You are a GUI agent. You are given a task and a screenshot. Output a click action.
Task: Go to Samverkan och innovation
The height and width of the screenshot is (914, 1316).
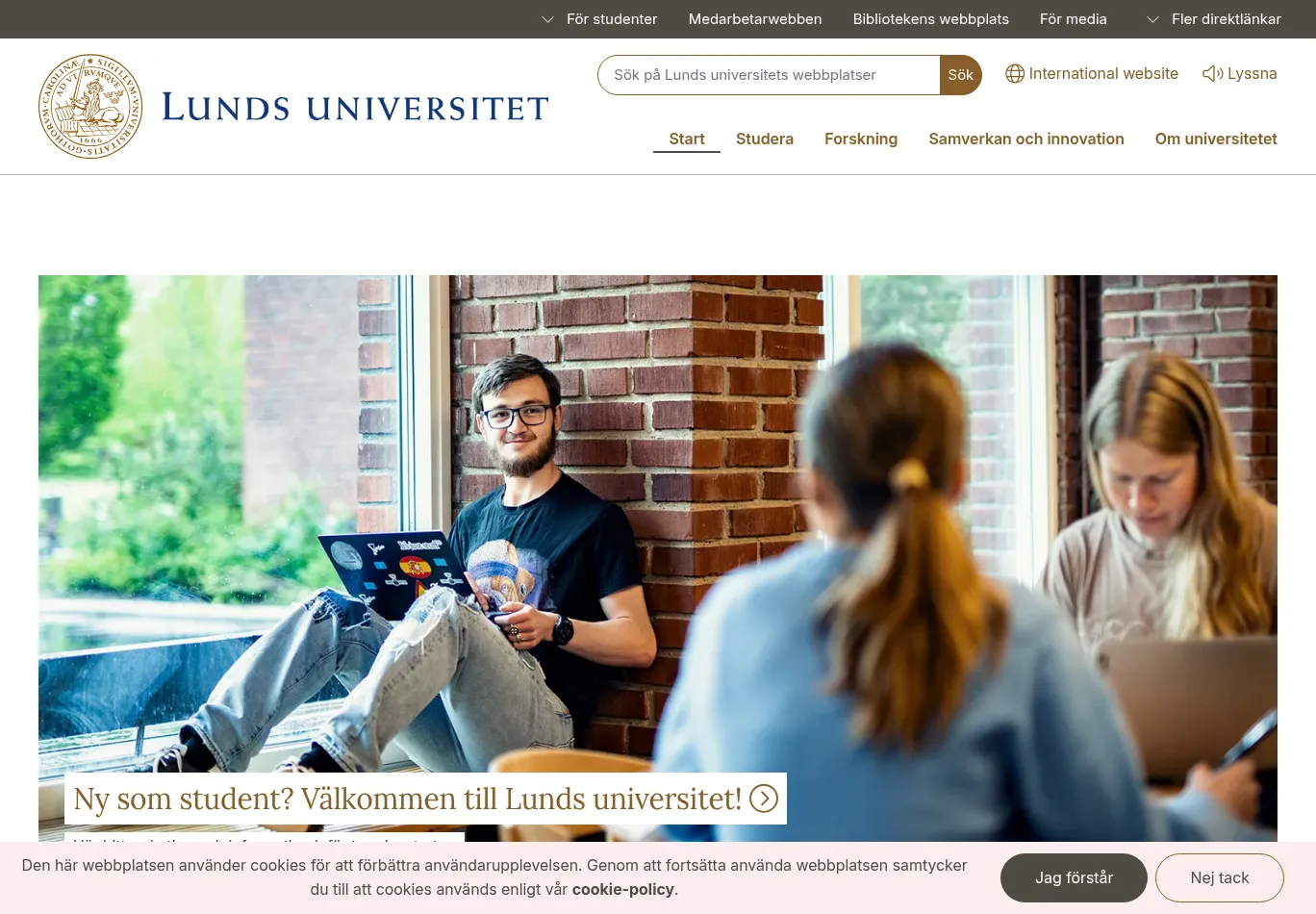(1026, 139)
